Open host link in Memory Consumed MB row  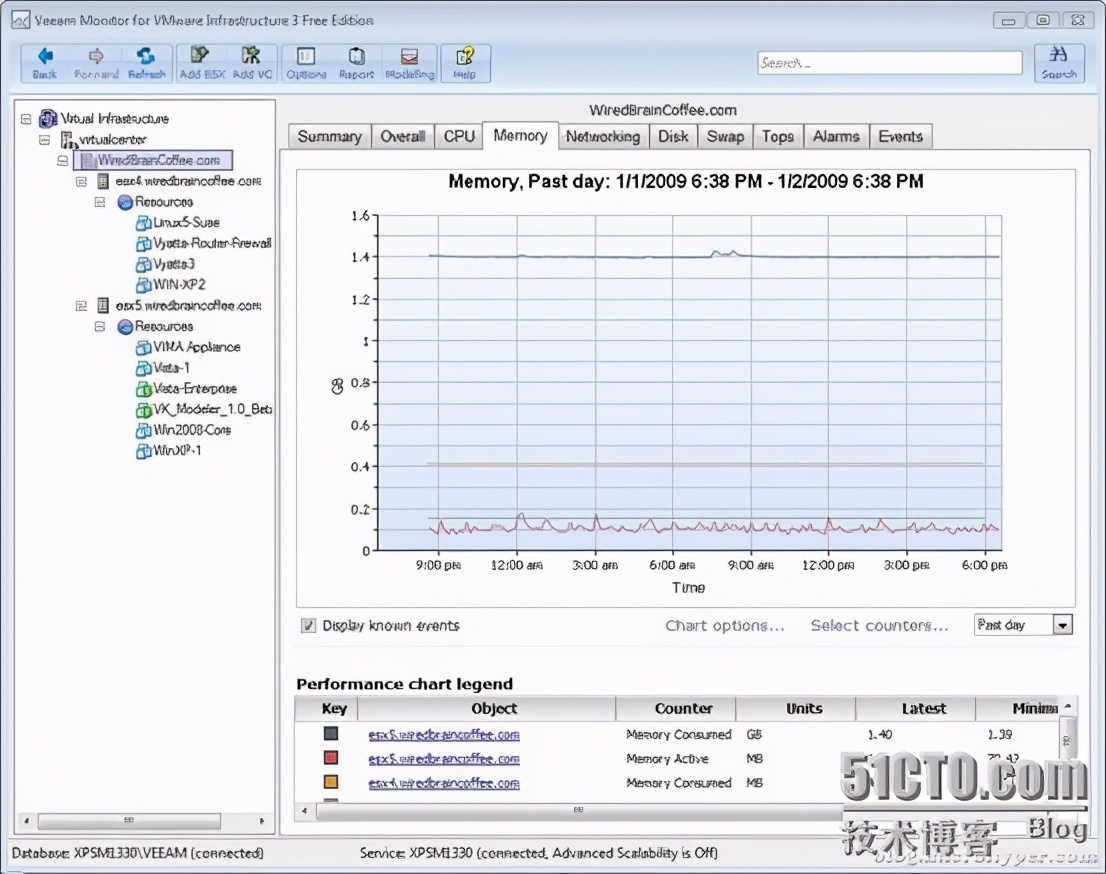coord(444,783)
